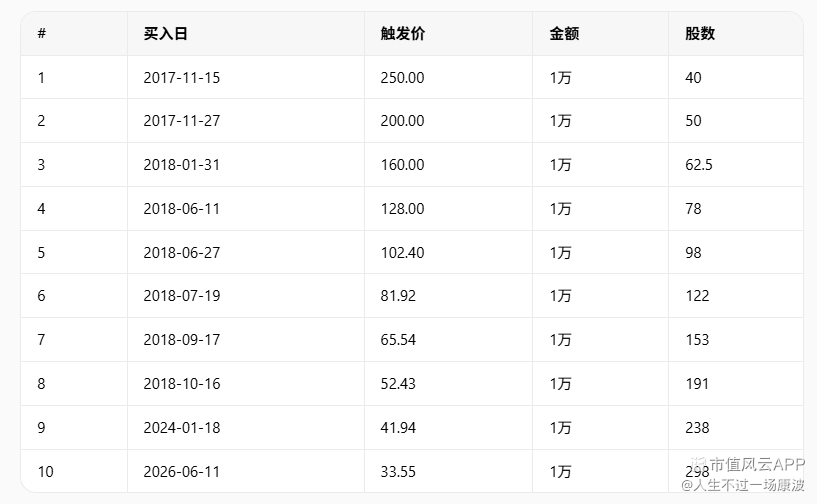Screen dimensions: 817x504
Task: Click the # column header
Action: click(42, 34)
